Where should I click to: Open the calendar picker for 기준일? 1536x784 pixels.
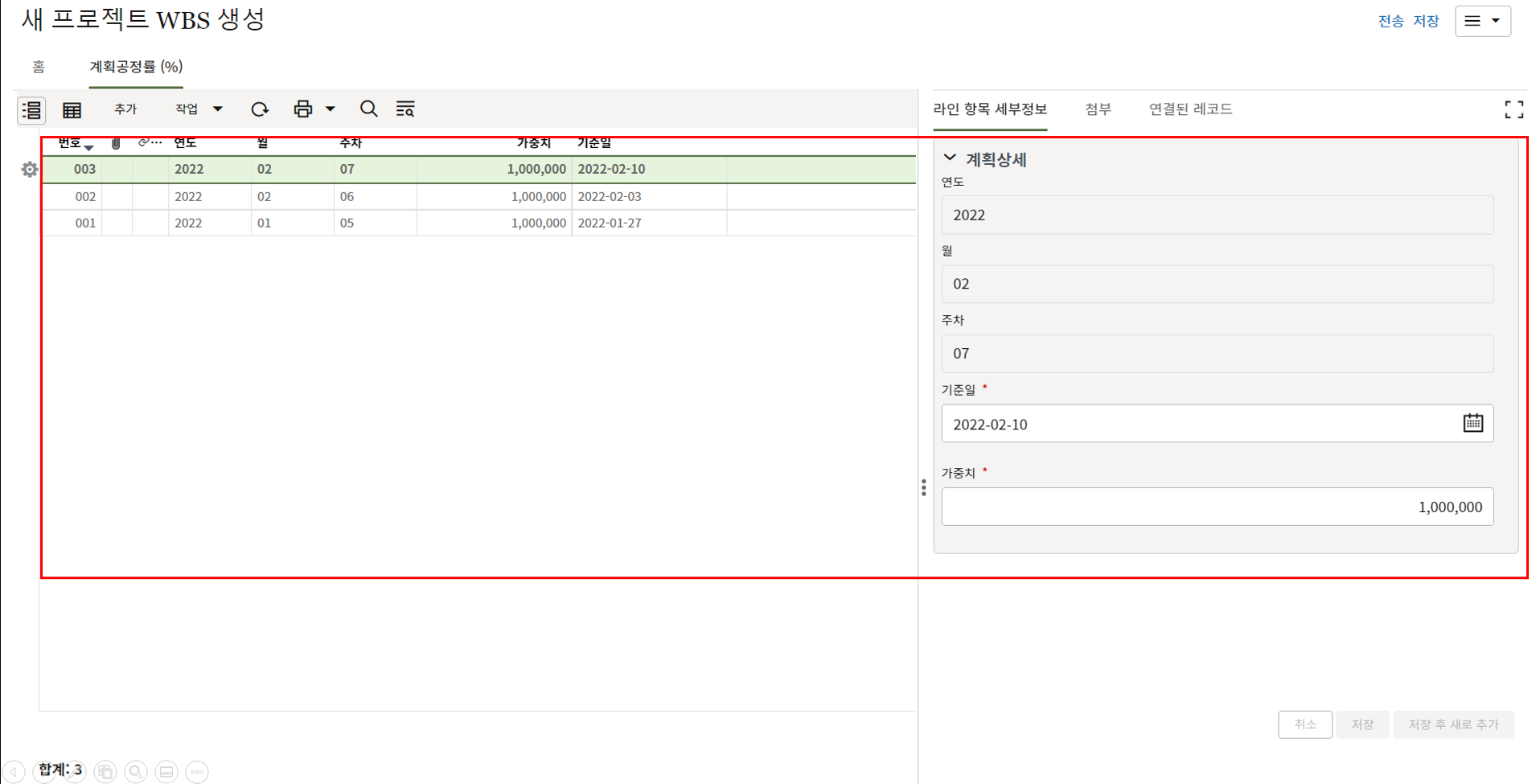[x=1472, y=423]
